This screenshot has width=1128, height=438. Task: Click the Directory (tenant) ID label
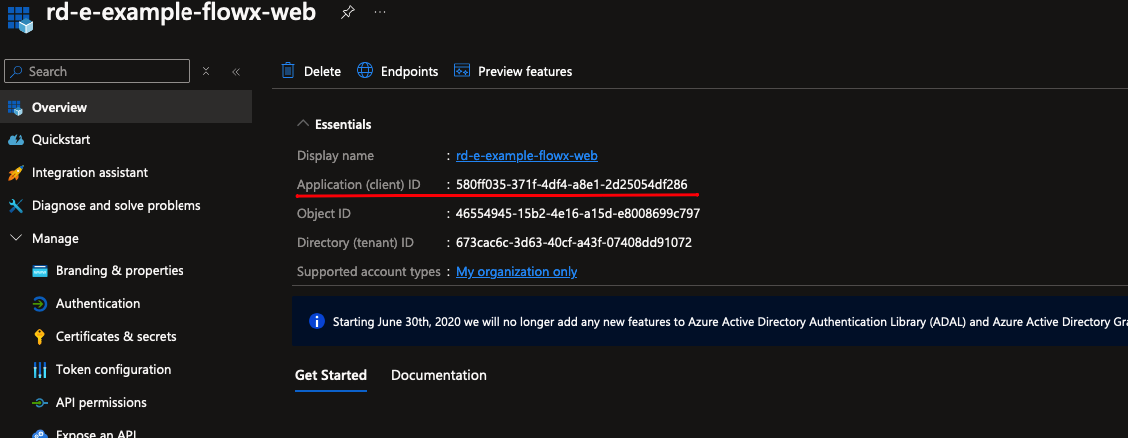pyautogui.click(x=355, y=242)
